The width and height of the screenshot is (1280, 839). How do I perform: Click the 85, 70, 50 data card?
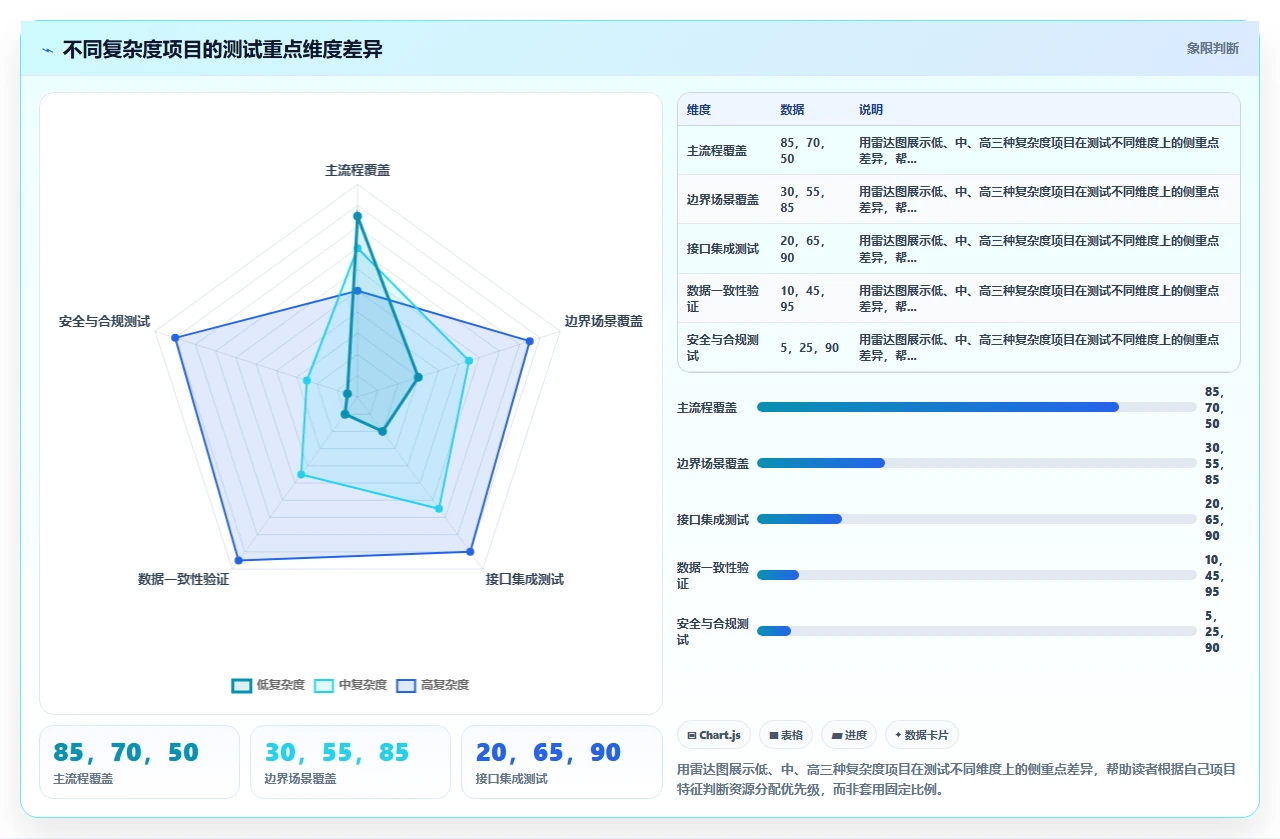pos(139,762)
